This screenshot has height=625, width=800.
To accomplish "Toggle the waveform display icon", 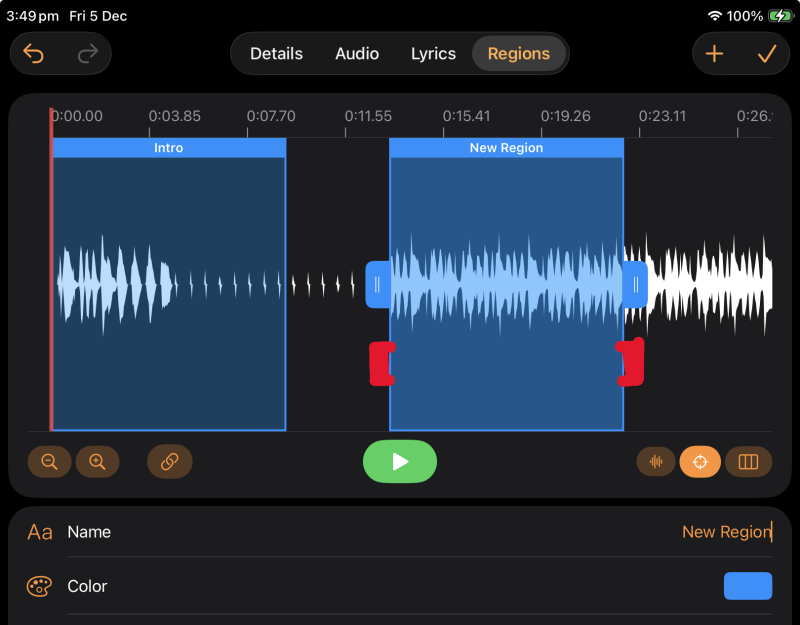I will point(656,462).
